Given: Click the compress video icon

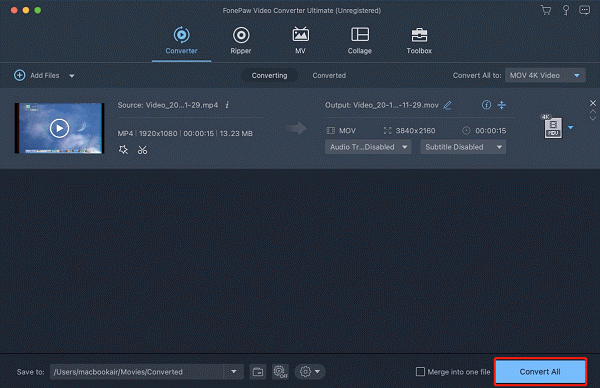Looking at the screenshot, I should [x=502, y=105].
